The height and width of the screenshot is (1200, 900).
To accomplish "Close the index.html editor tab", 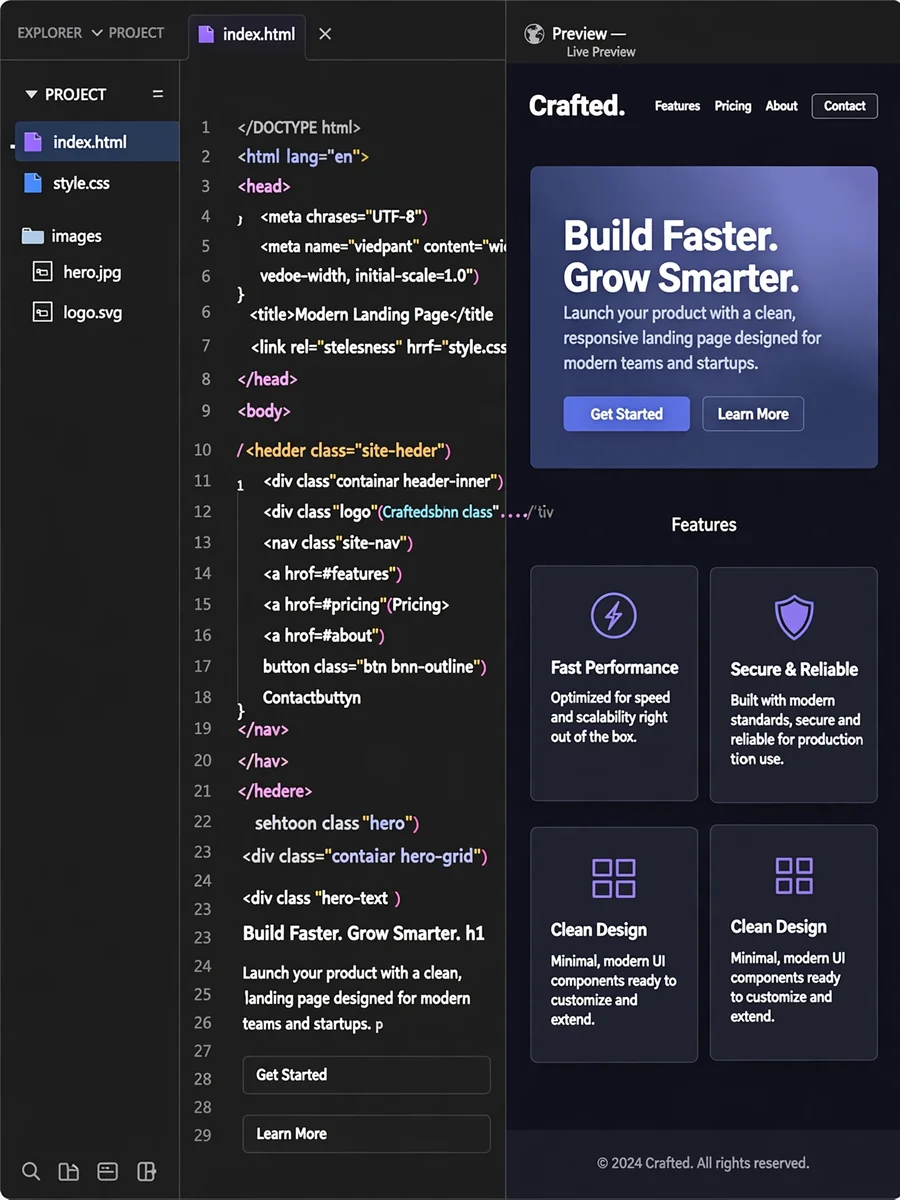I will (x=325, y=34).
